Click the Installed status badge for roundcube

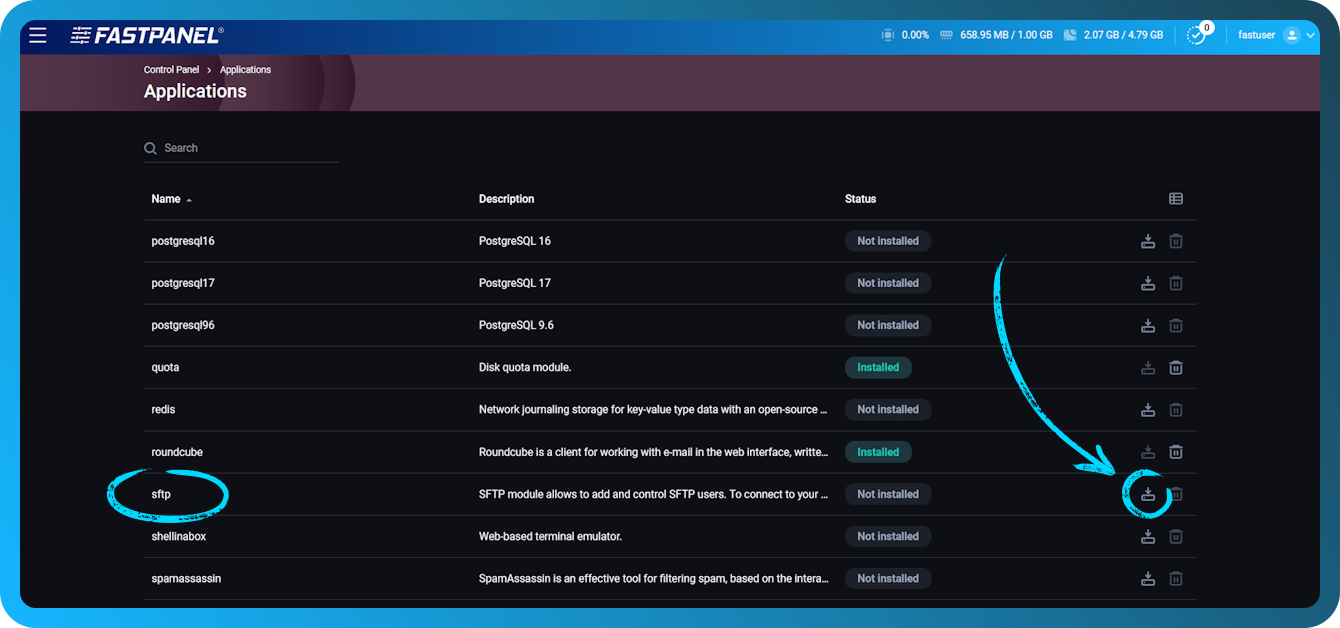tap(878, 451)
